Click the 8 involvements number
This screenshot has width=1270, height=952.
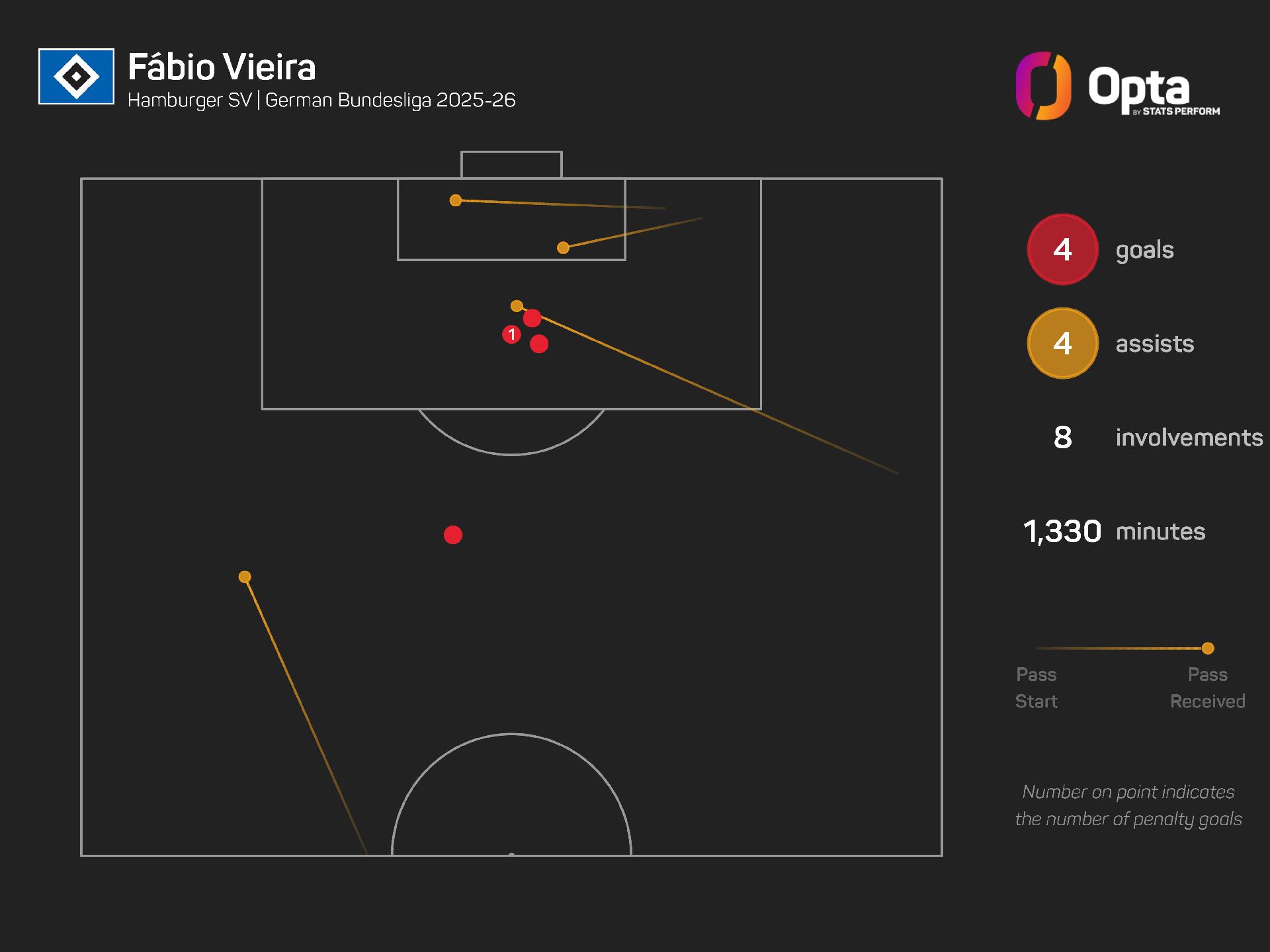click(1062, 438)
